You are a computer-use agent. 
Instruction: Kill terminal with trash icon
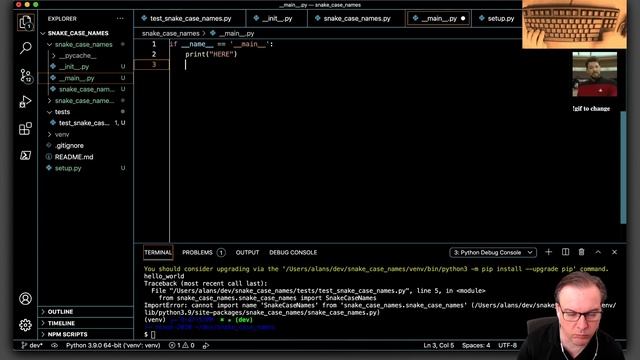[x=582, y=252]
